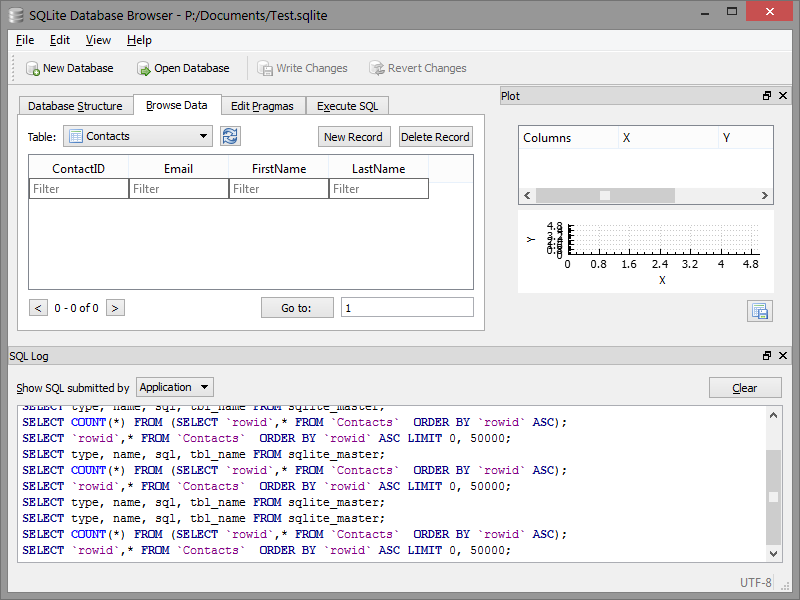
Task: Click the Revert Changes icon
Action: tap(417, 68)
